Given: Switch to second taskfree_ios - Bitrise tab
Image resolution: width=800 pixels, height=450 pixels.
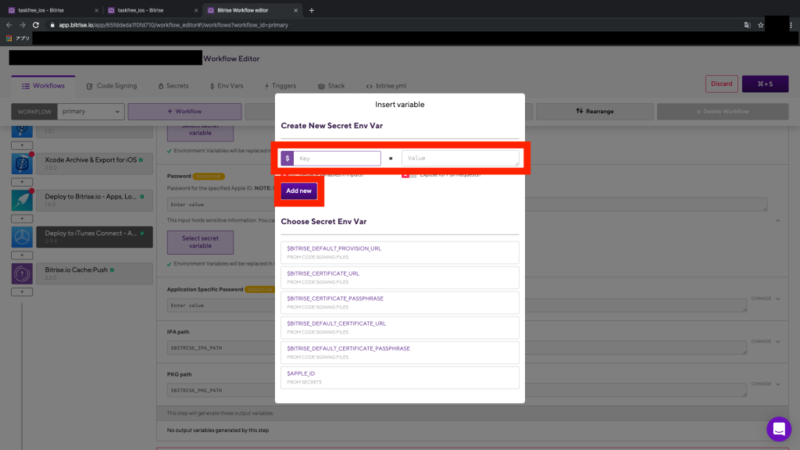Looking at the screenshot, I should pyautogui.click(x=153, y=10).
